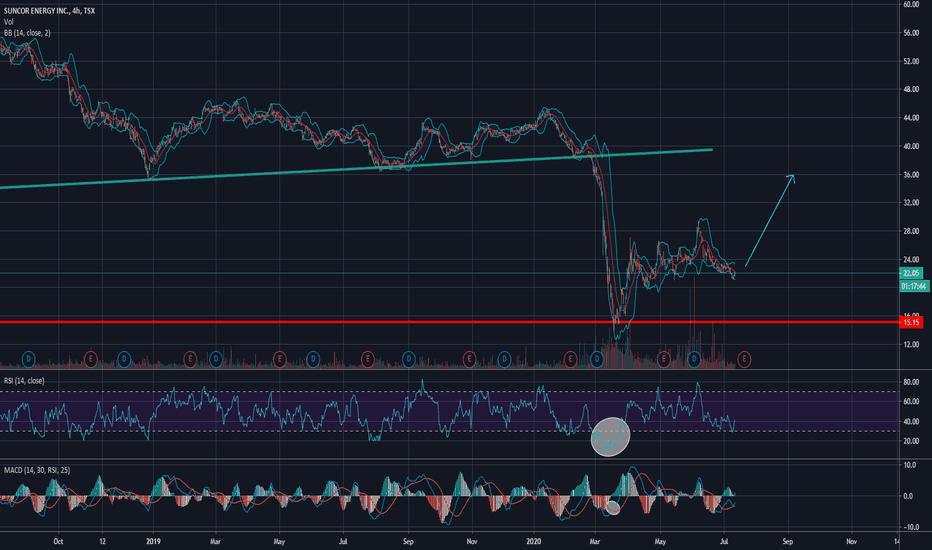Click the 36.00 price axis label
This screenshot has width=932, height=550.
pyautogui.click(x=911, y=175)
